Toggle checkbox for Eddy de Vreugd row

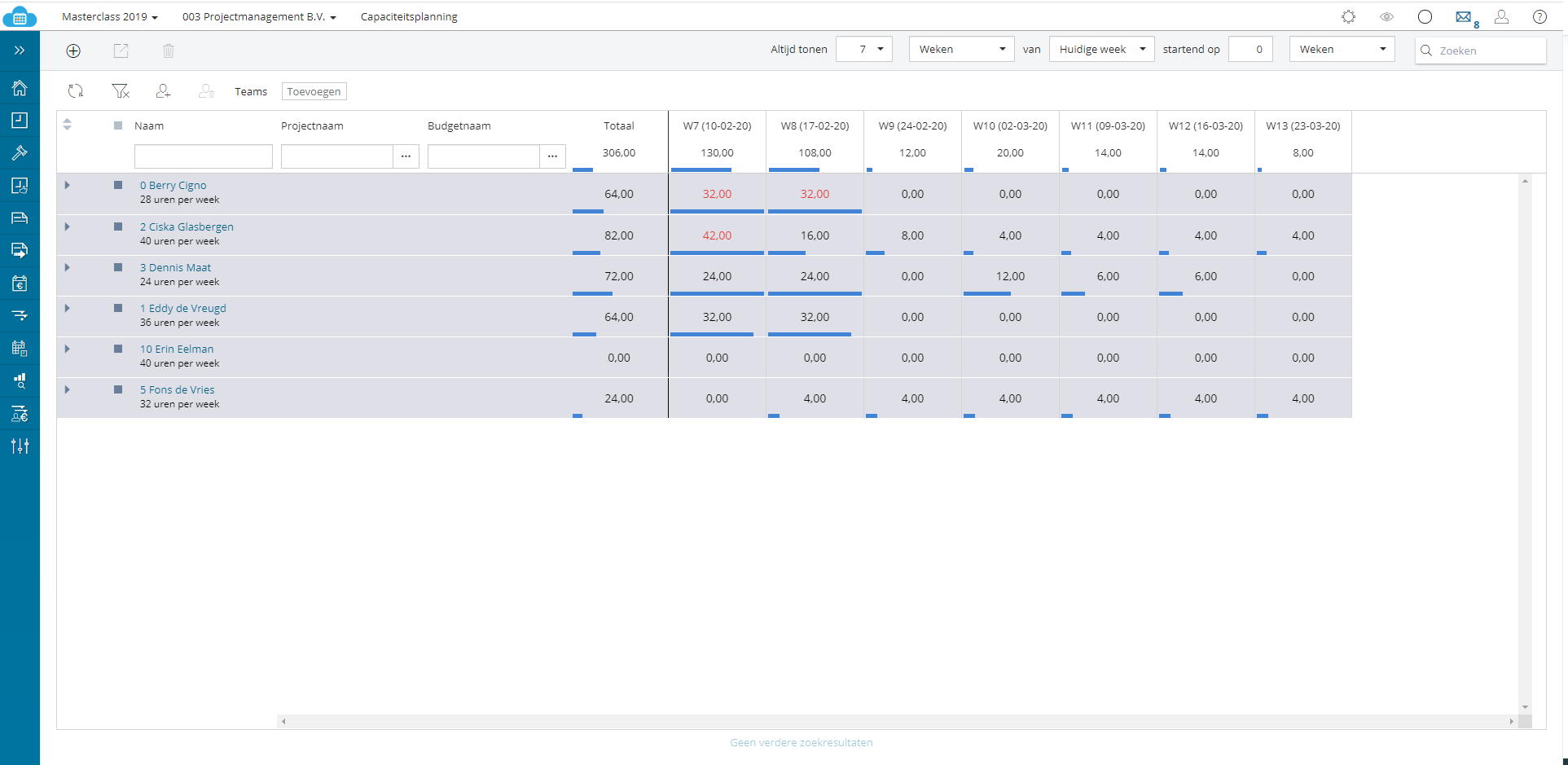click(x=118, y=308)
